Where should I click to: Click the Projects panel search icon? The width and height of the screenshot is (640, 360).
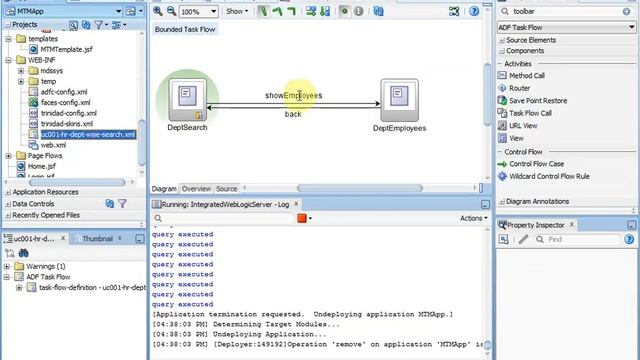pyautogui.click(x=73, y=25)
